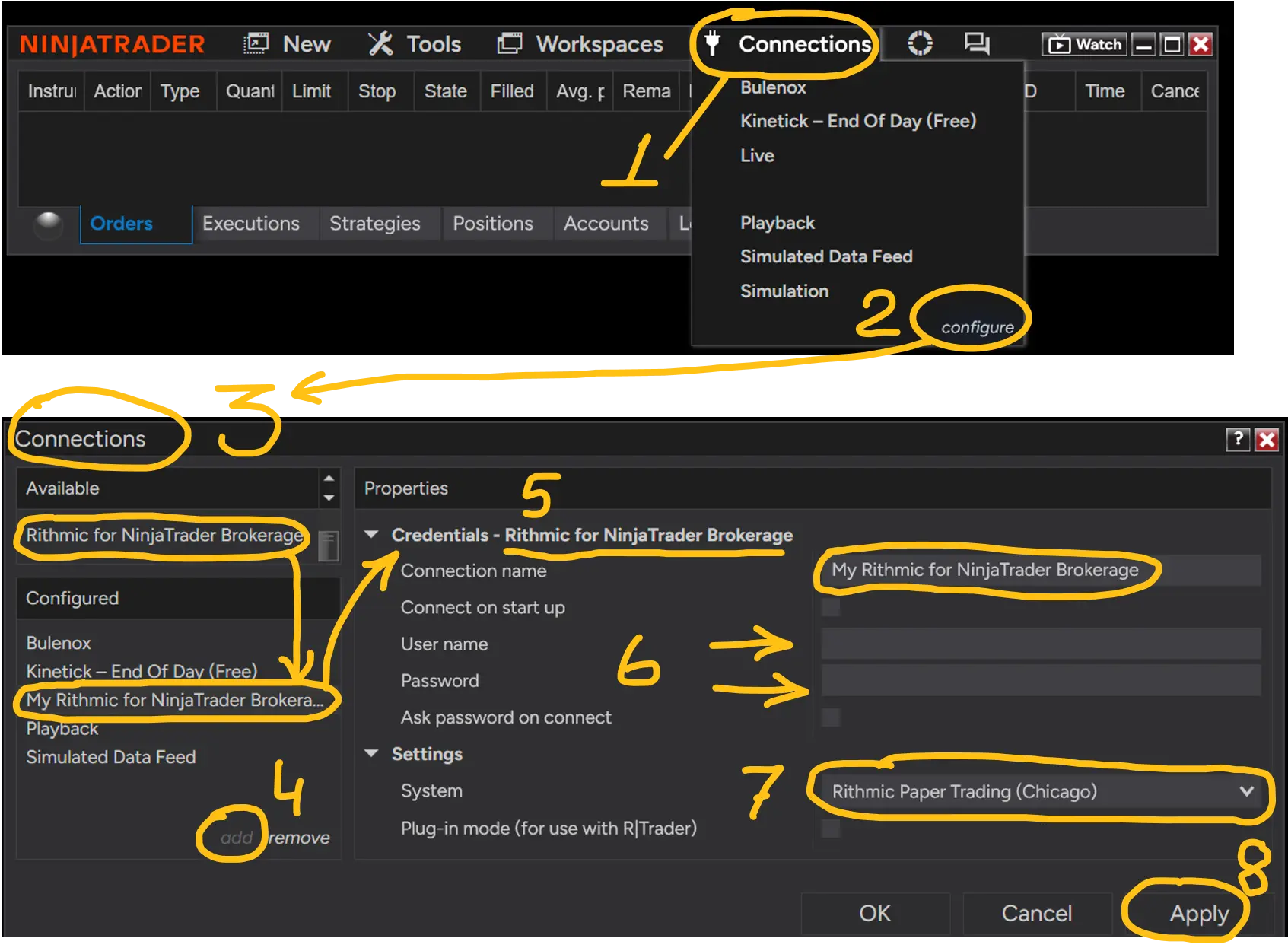The image size is (1288, 951).
Task: Select Kinetick End Of Day in Configured list
Action: click(x=142, y=671)
